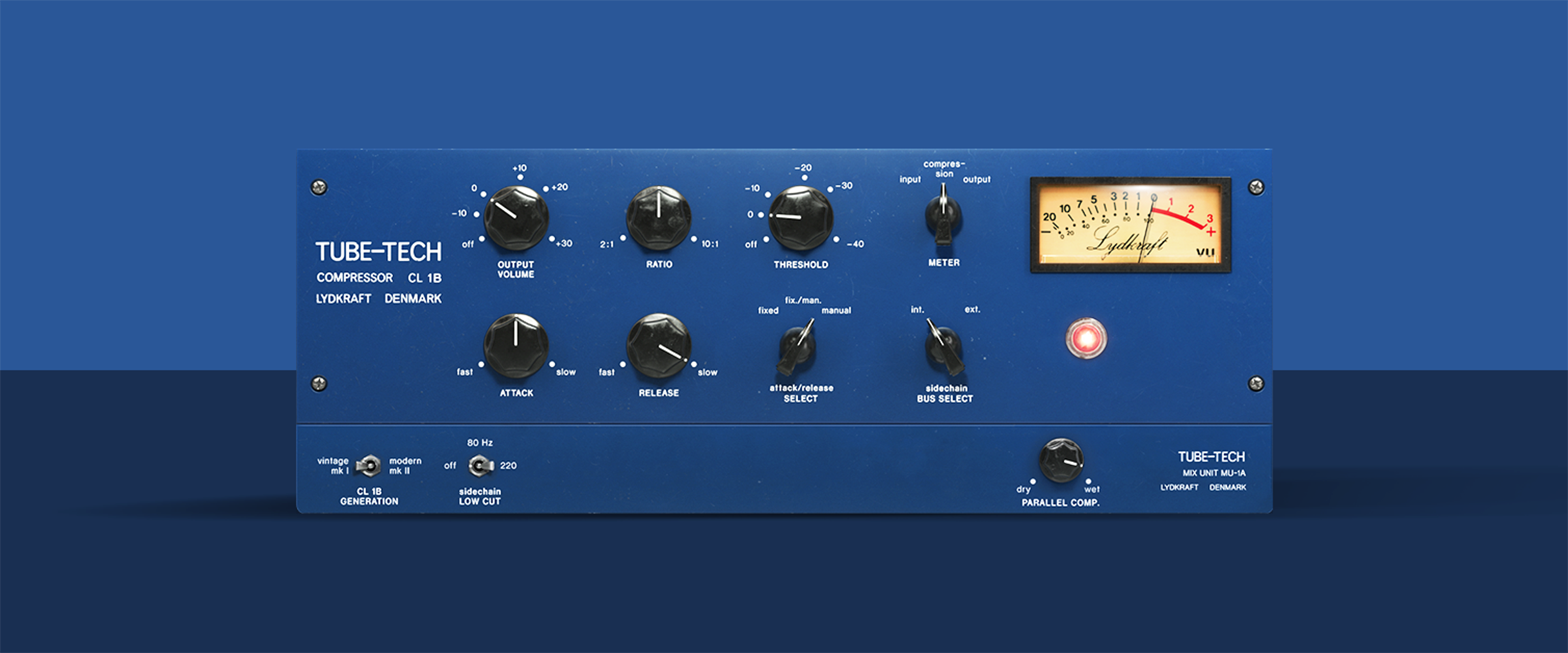Click the Attack knob
Screen dimensions: 1568x653
515,345
